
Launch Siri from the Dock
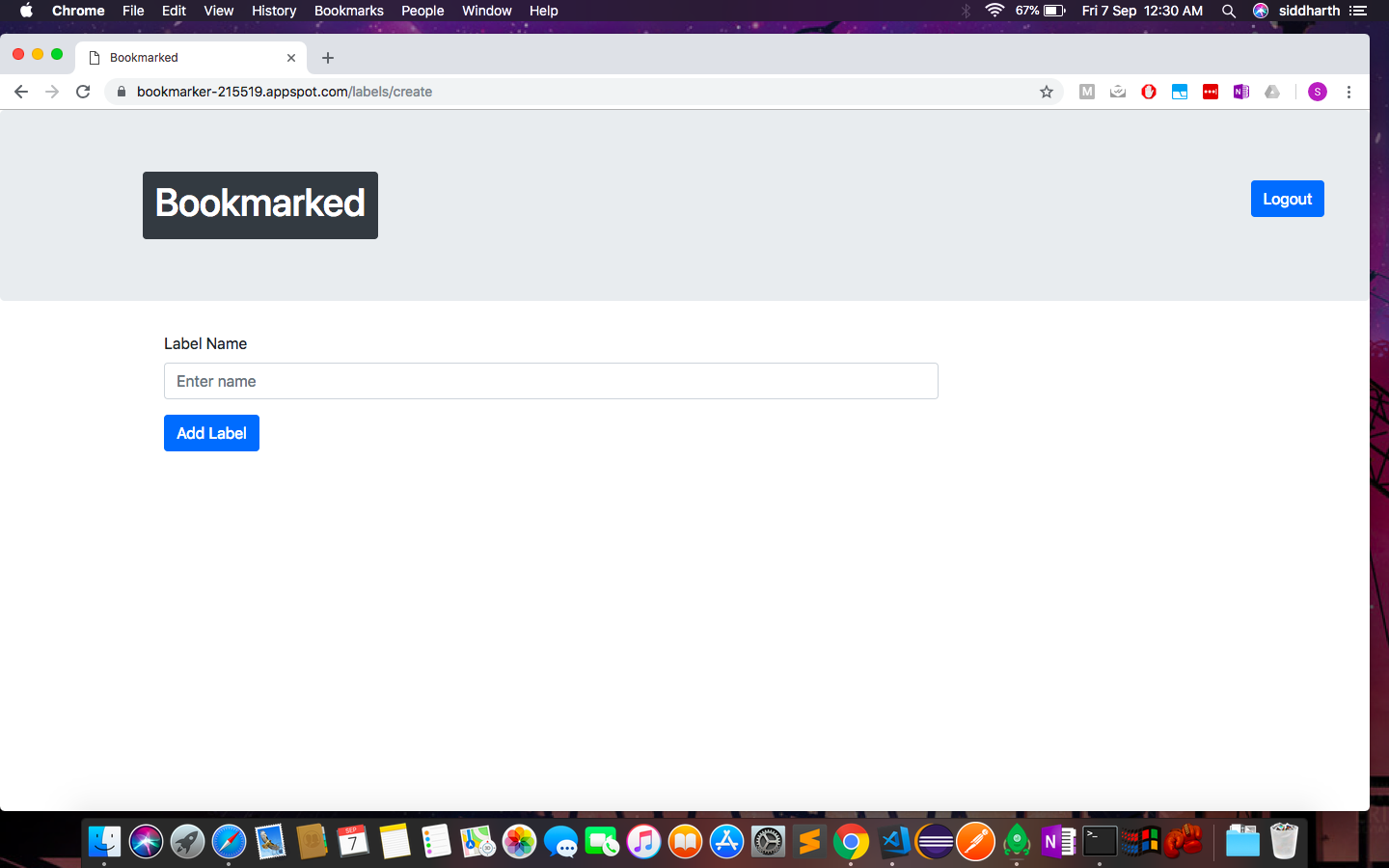(146, 842)
